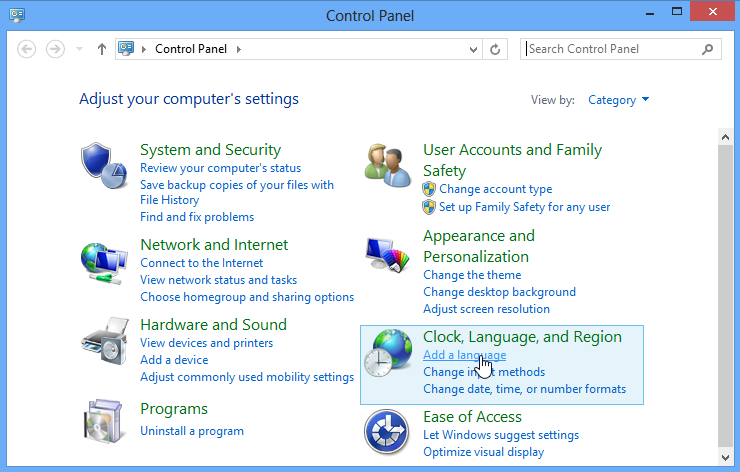The image size is (740, 472).
Task: Click Change desktop background
Action: (x=499, y=292)
